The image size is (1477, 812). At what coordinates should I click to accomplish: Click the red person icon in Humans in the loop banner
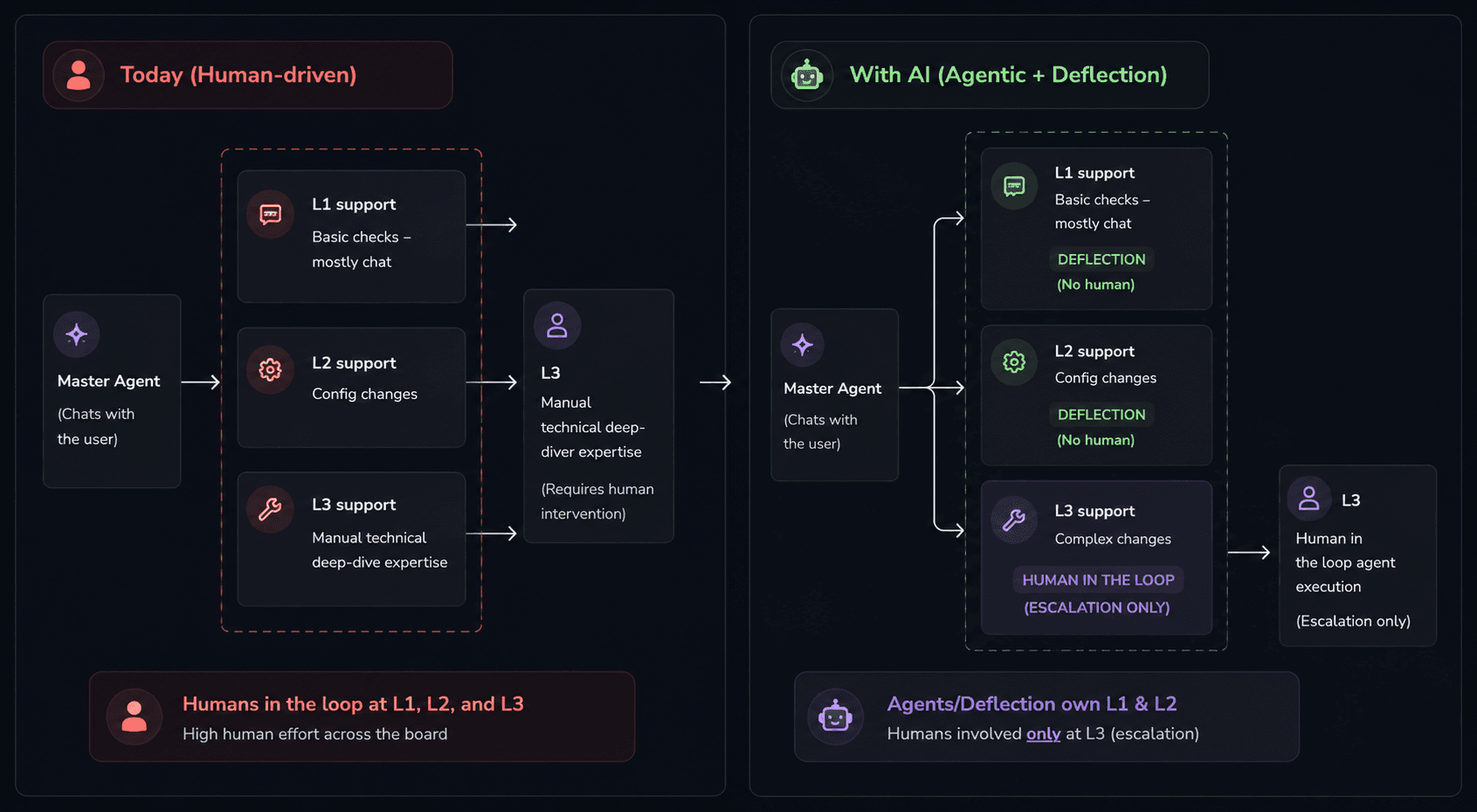[135, 717]
